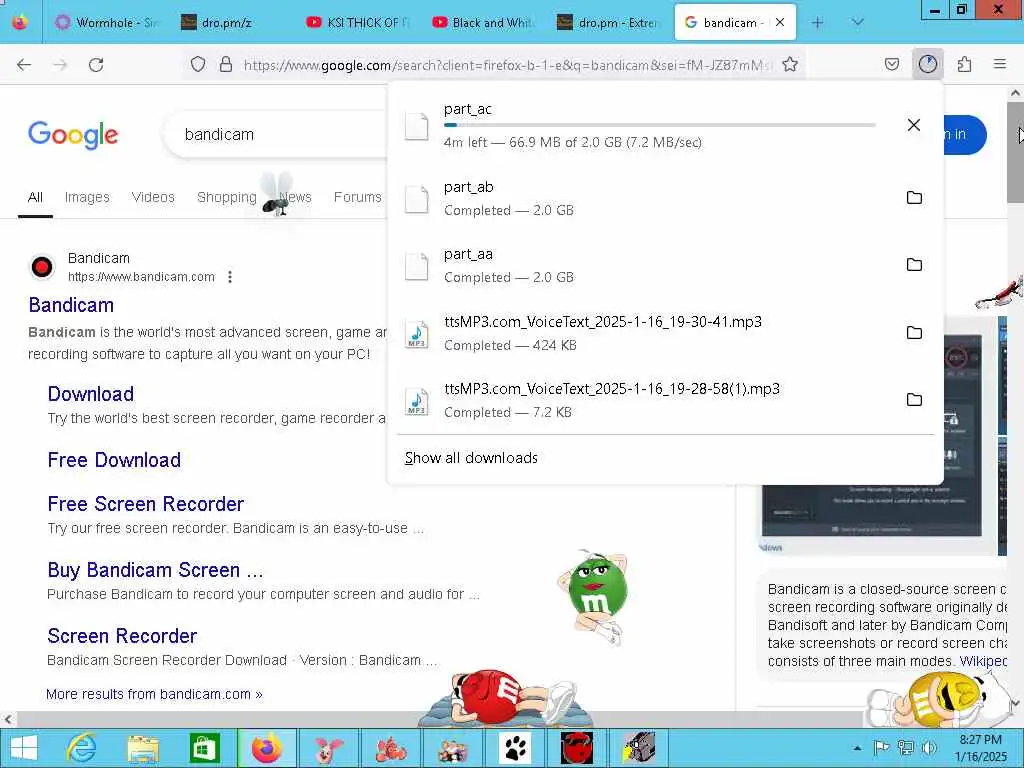Select the Forums search filter
This screenshot has height=768, width=1024.
357,197
